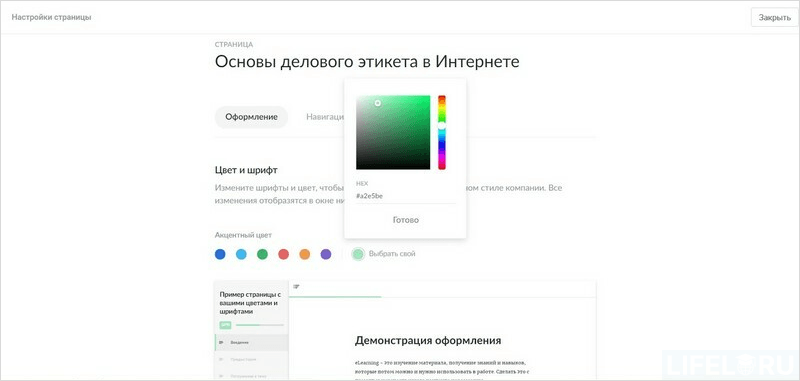
Task: Click the HEX value field #a2e5be
Action: [406, 196]
